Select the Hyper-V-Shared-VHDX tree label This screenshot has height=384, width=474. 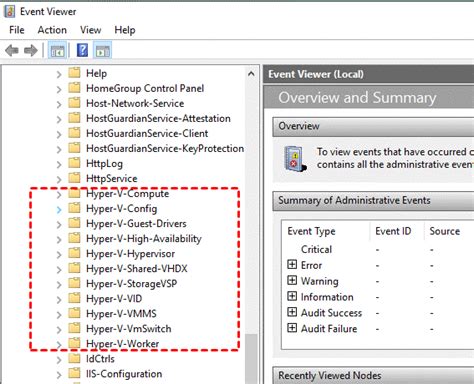137,269
